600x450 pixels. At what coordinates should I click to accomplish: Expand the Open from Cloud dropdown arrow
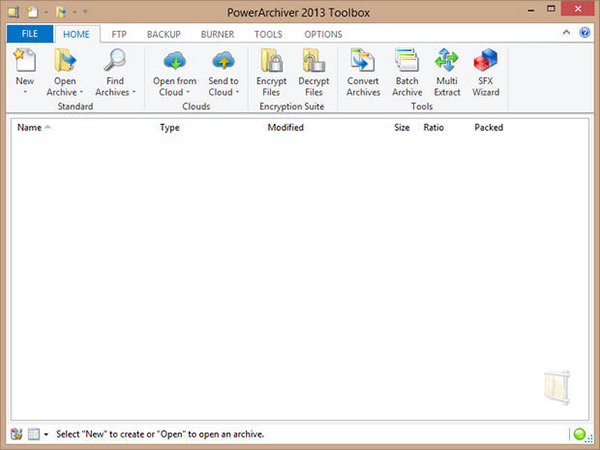(188, 92)
